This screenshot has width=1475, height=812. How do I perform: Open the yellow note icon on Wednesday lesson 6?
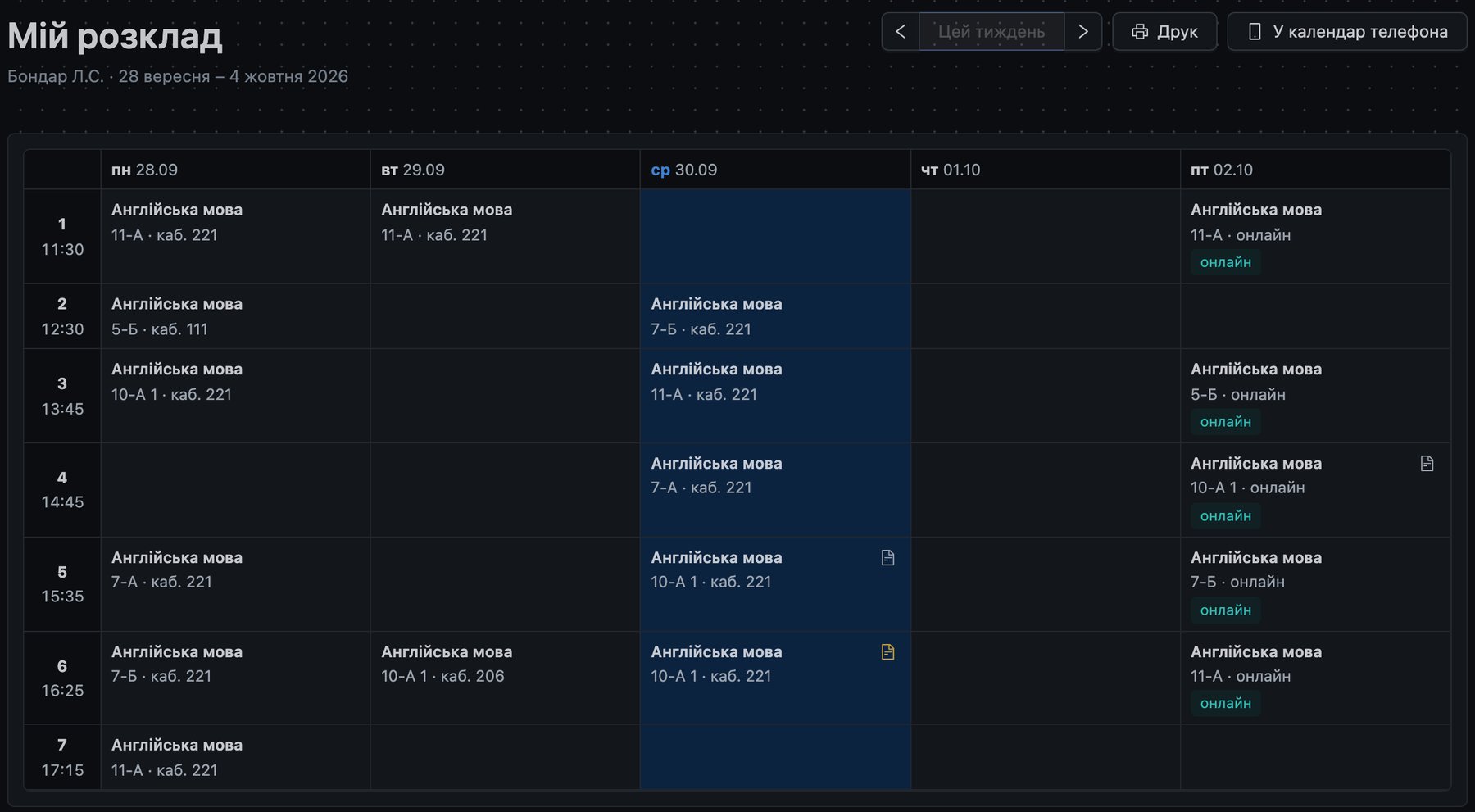[887, 652]
